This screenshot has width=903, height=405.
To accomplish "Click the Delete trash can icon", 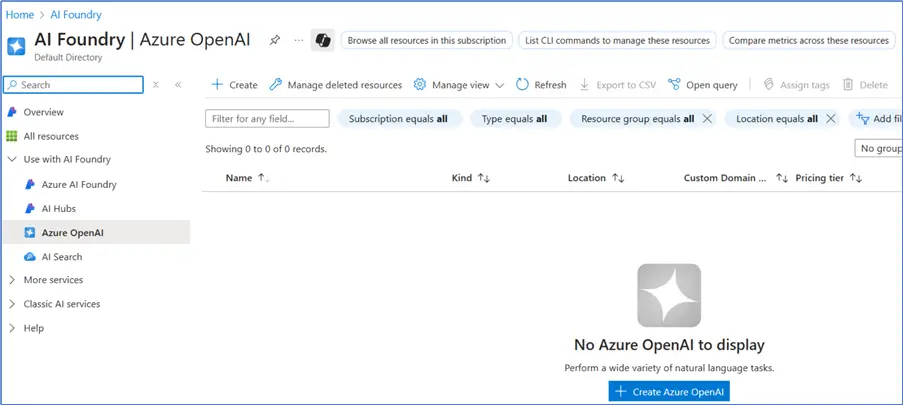I will point(848,85).
